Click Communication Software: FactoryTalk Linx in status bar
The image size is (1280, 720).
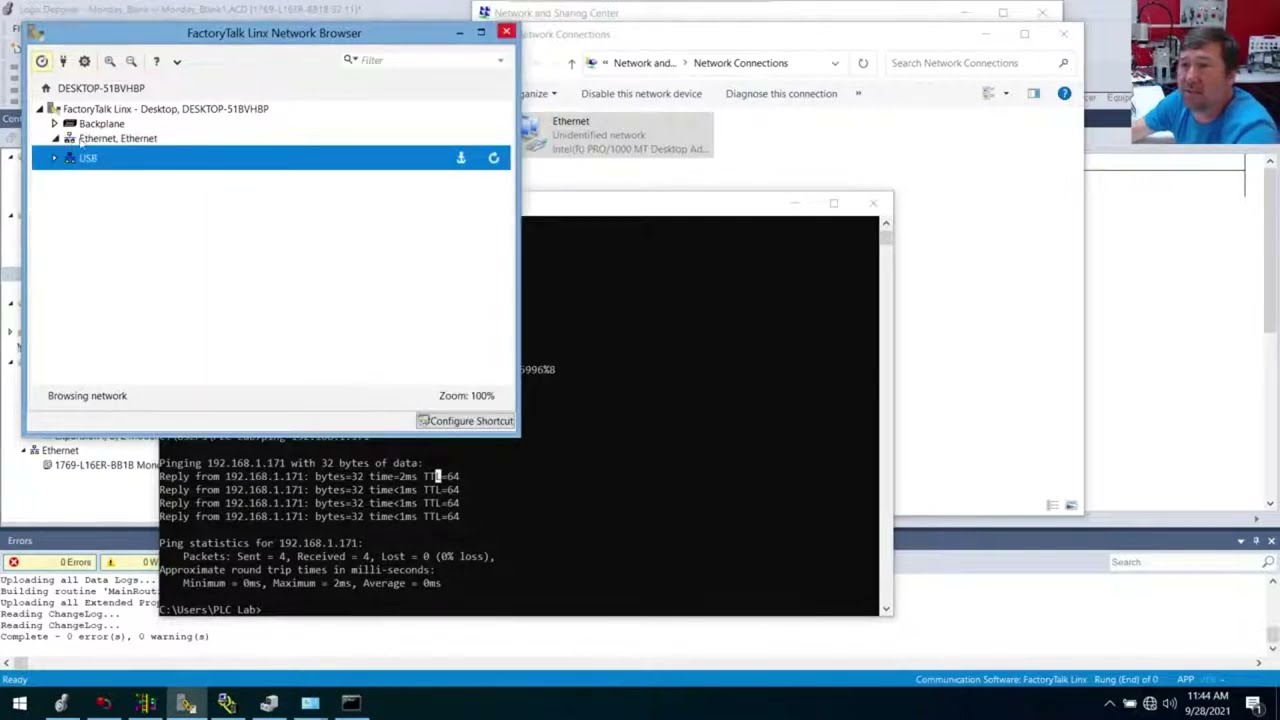[1001, 680]
